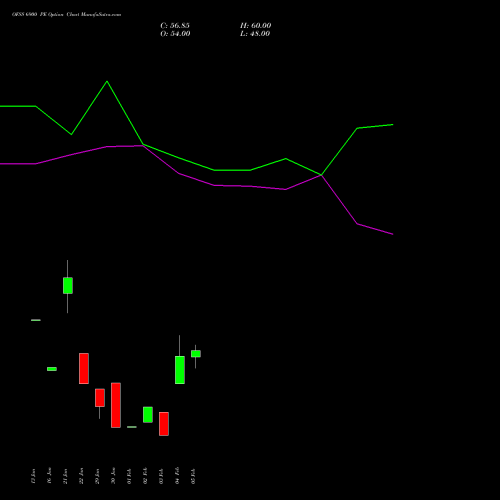Select the 30 Jan date label
This screenshot has height=500, width=500.
coord(114,476)
